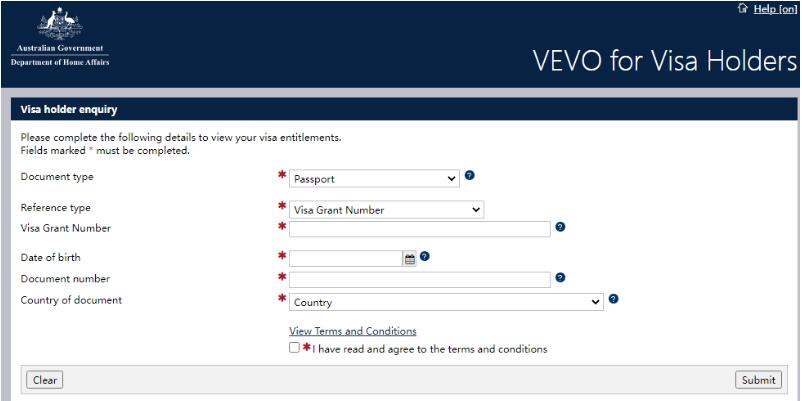Click the home icon beside the Help link

(743, 9)
